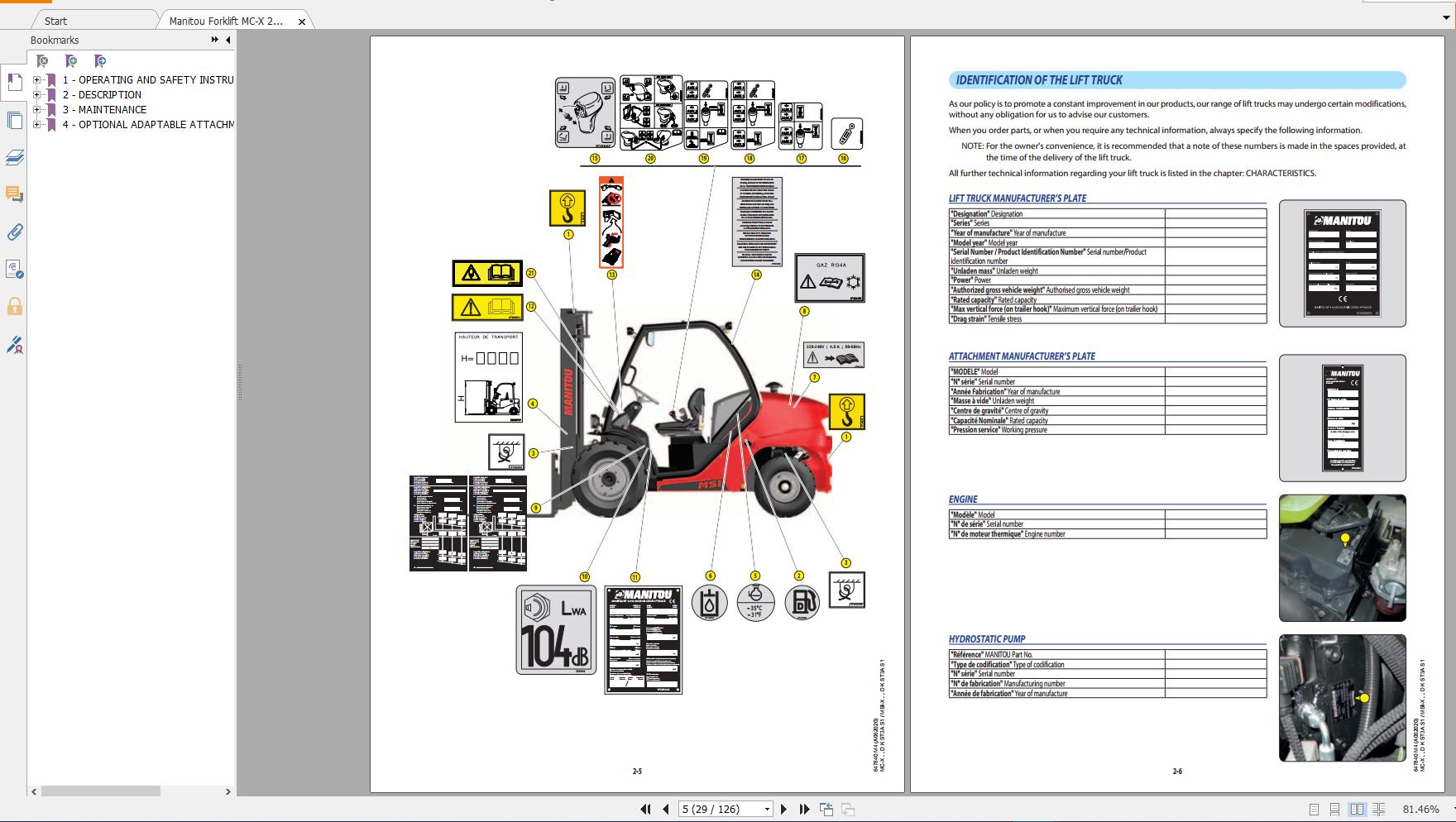This screenshot has width=1456, height=822.
Task: Go to the next page
Action: 784,808
